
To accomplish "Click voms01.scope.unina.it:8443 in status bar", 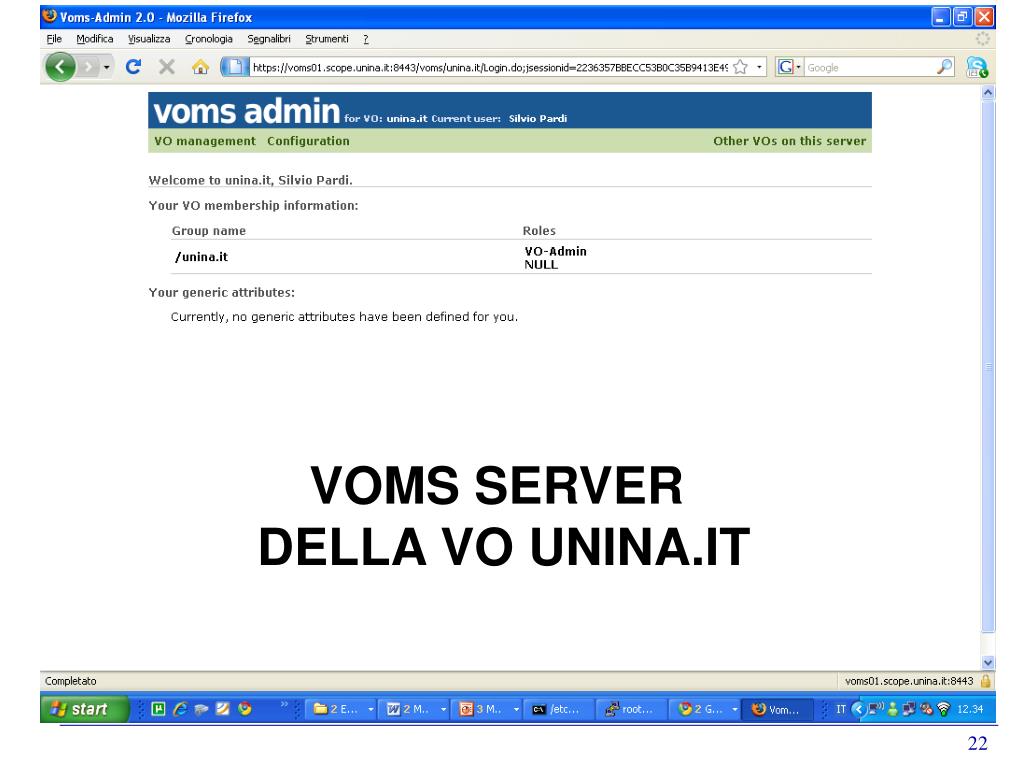I will pyautogui.click(x=908, y=681).
